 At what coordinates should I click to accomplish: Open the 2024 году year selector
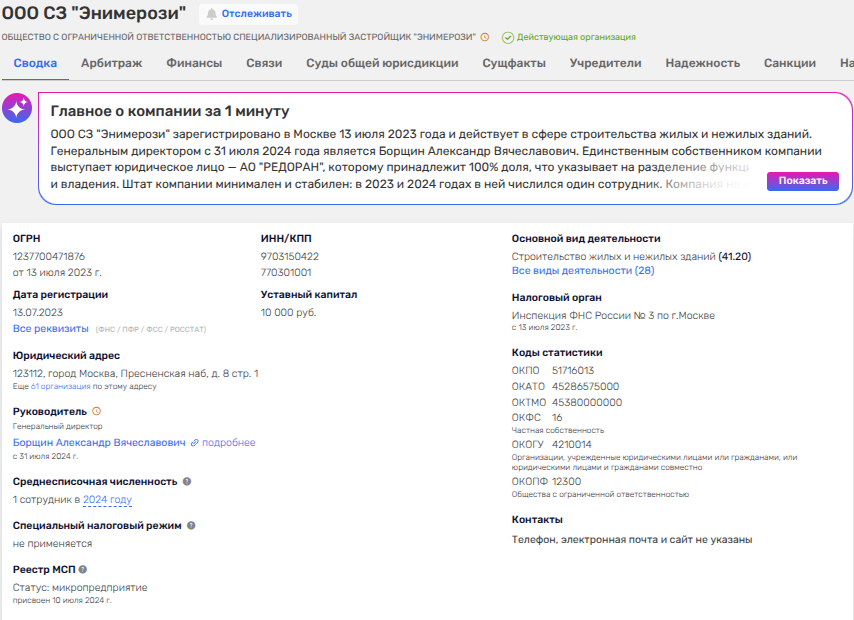click(107, 500)
